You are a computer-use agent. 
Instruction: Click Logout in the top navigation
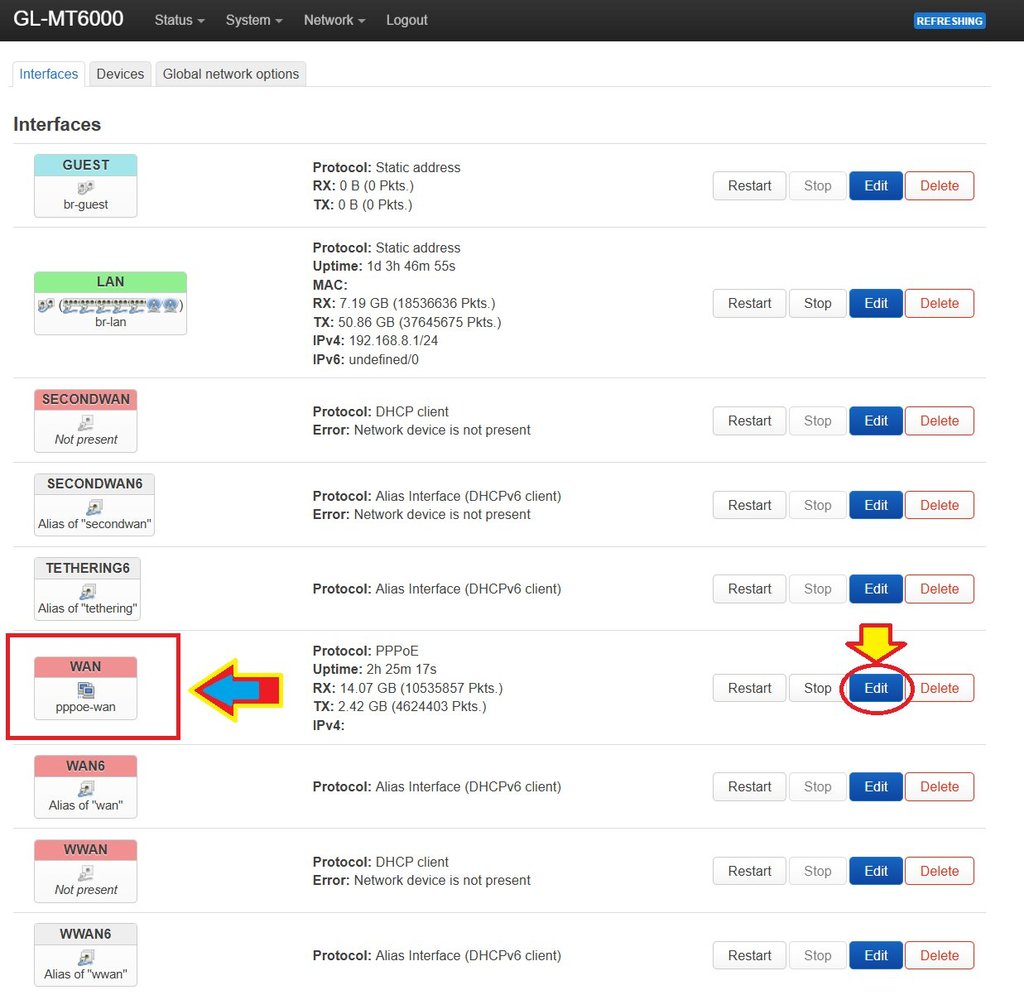406,20
